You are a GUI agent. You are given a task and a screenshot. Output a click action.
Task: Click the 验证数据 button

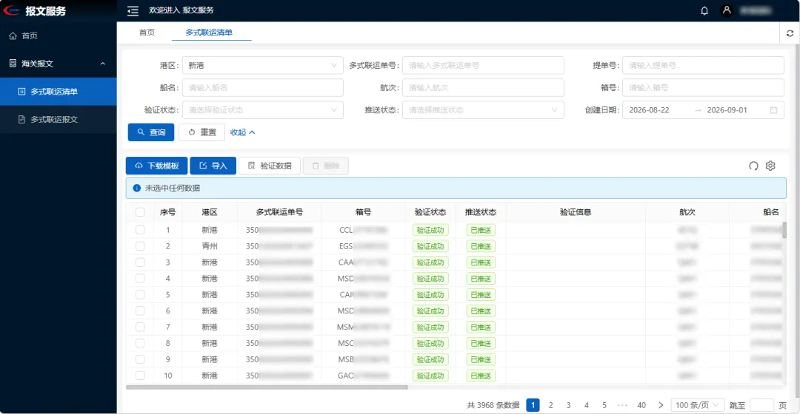tap(269, 166)
